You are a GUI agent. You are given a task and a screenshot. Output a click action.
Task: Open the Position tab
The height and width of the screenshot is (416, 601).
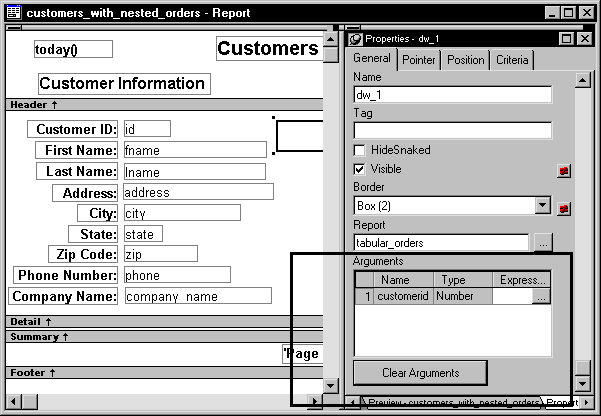click(x=465, y=60)
